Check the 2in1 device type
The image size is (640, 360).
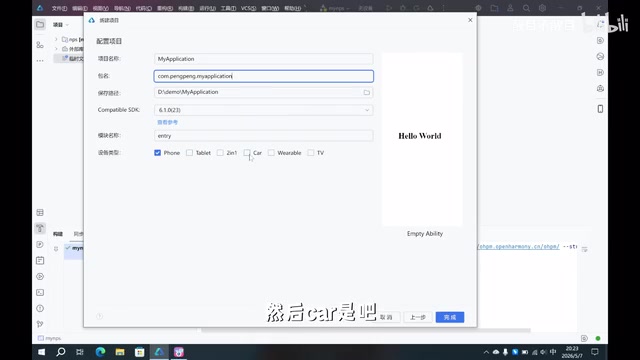pyautogui.click(x=220, y=153)
